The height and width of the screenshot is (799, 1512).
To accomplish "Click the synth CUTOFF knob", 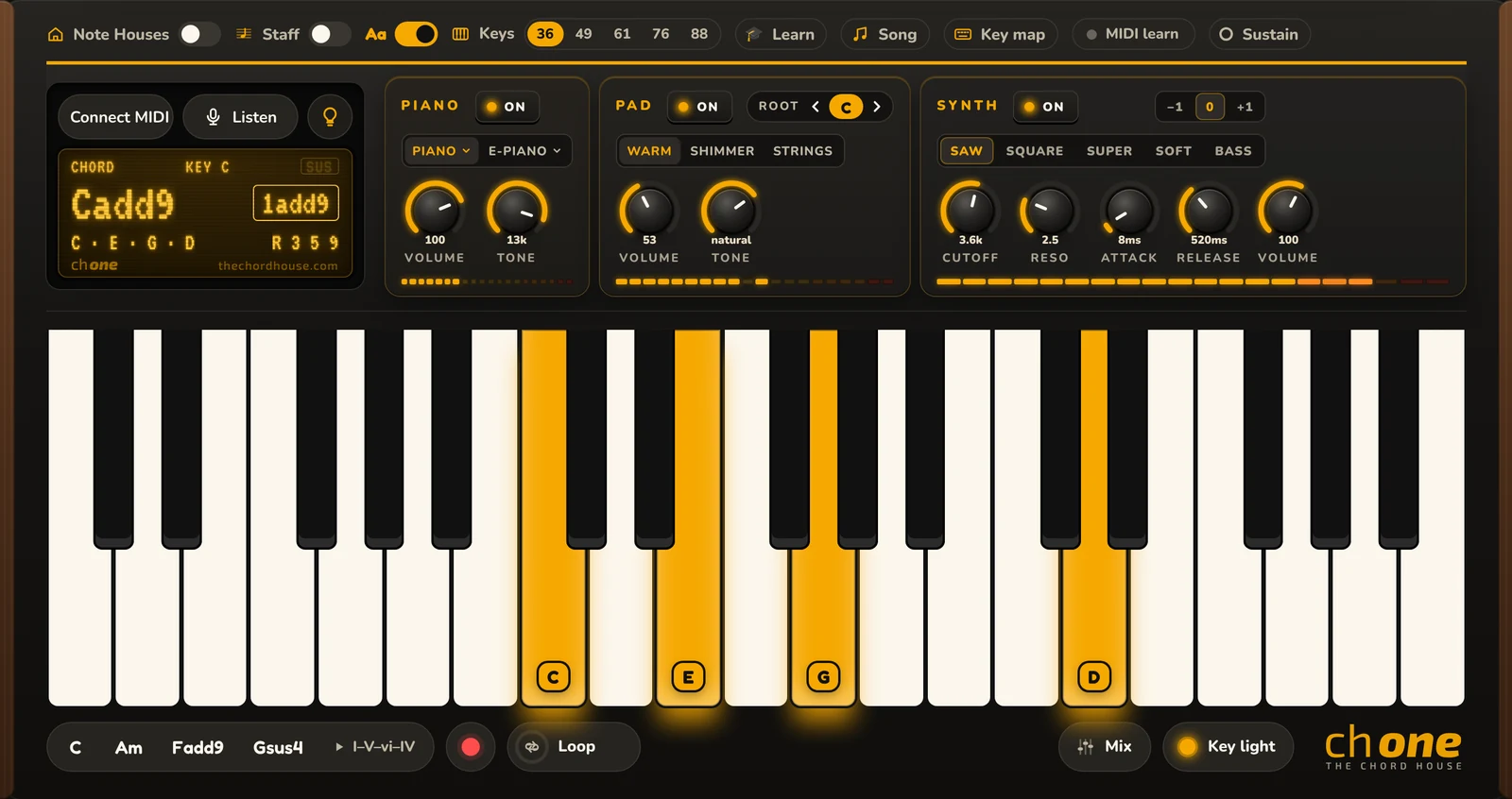I will 970,210.
